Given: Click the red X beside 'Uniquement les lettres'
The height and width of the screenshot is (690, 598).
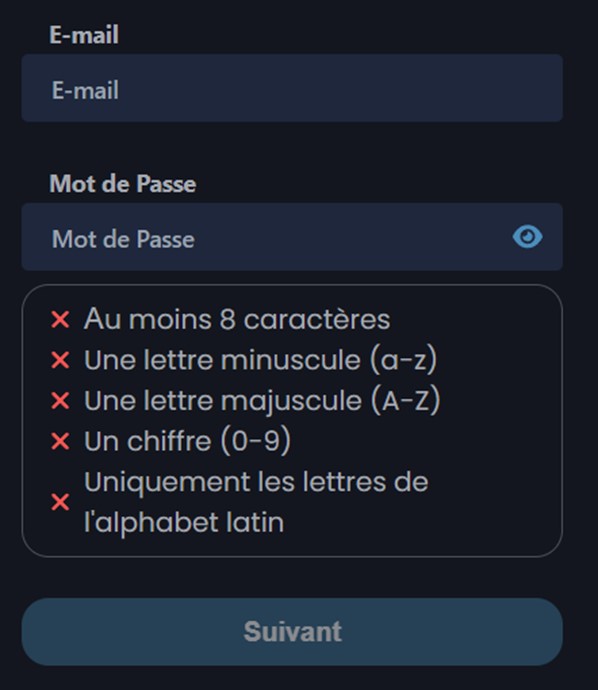Looking at the screenshot, I should coord(60,502).
